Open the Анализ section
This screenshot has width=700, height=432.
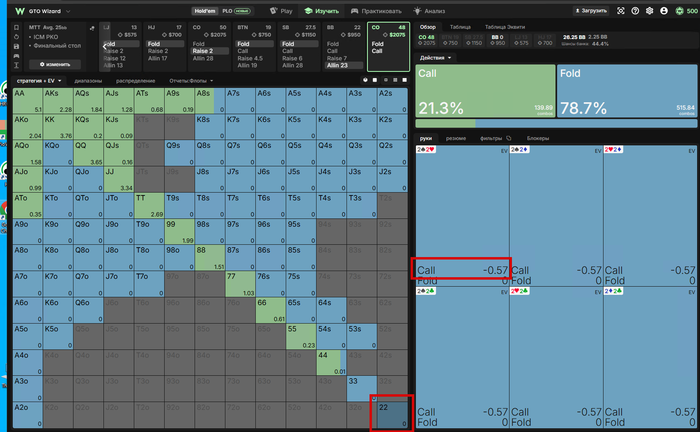(x=429, y=11)
